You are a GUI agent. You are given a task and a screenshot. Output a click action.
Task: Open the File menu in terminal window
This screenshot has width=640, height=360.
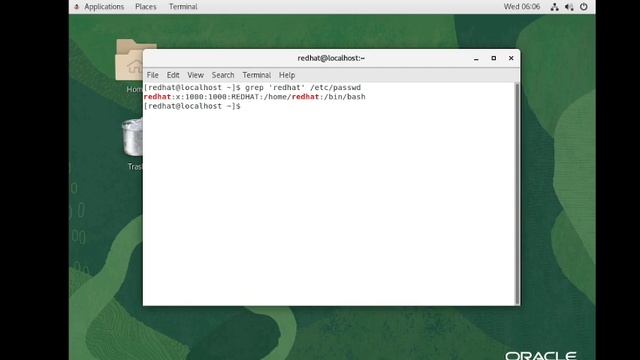tap(153, 75)
